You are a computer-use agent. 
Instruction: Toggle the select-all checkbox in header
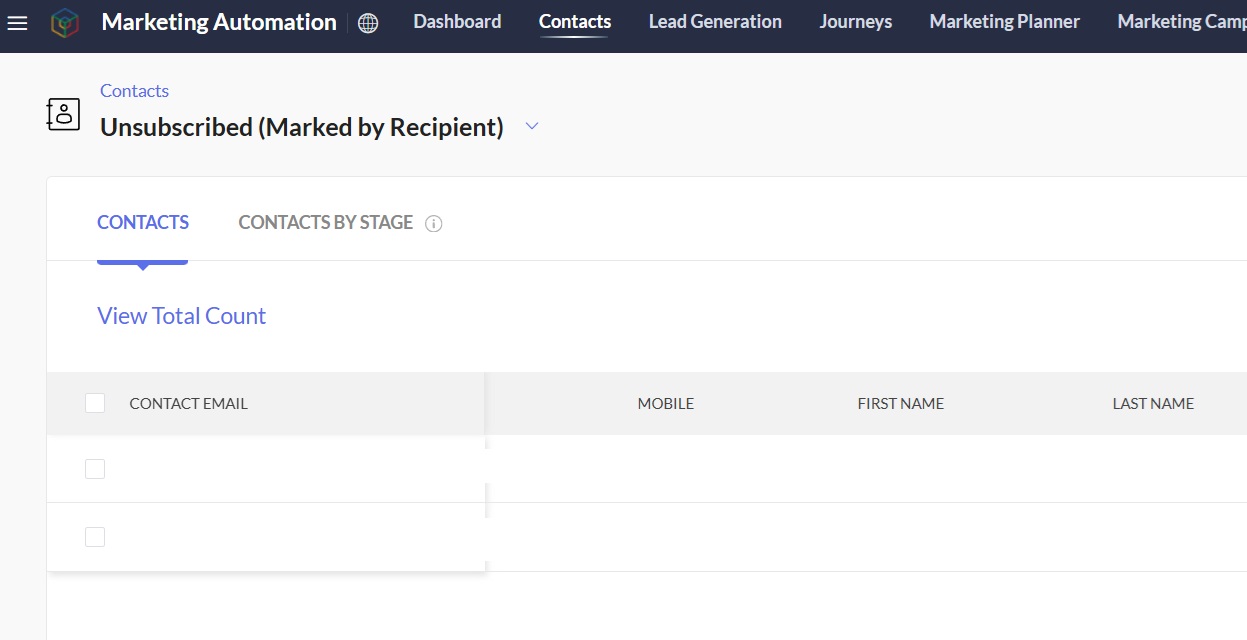[95, 403]
